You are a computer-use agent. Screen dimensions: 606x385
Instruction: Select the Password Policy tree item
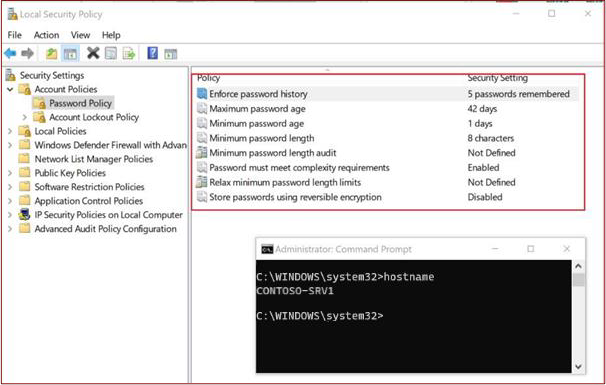pyautogui.click(x=80, y=103)
